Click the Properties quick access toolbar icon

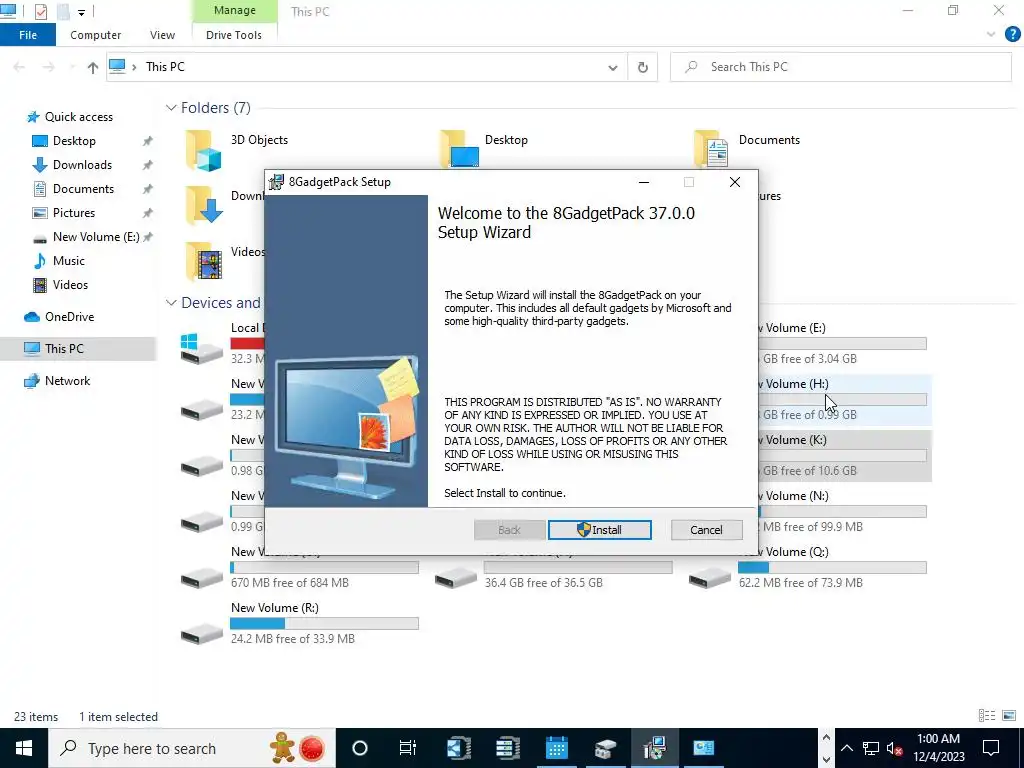41,11
